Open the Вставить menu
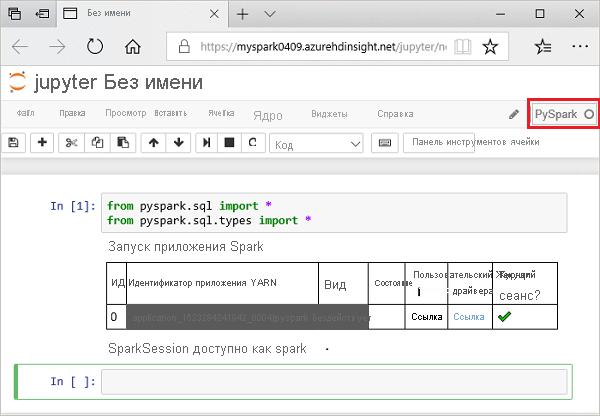 tap(171, 113)
